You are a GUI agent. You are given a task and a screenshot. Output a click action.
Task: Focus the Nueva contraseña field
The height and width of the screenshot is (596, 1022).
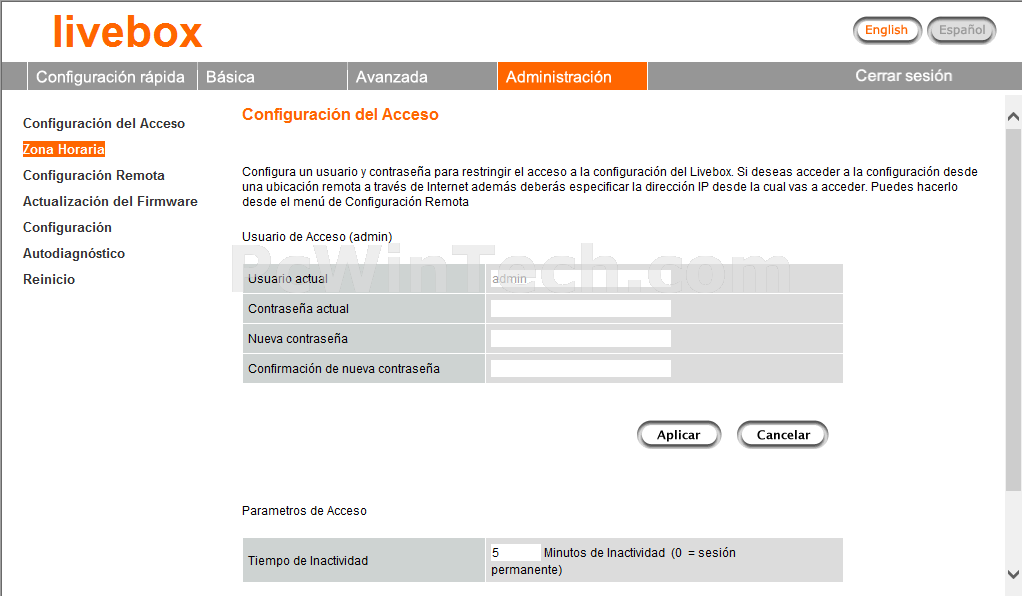tap(581, 338)
